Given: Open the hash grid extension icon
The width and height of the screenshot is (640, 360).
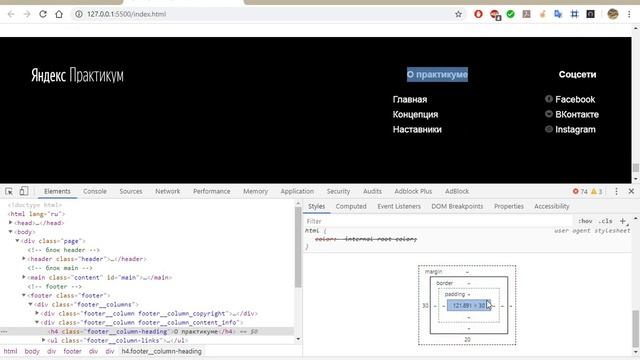Looking at the screenshot, I should coord(574,14).
